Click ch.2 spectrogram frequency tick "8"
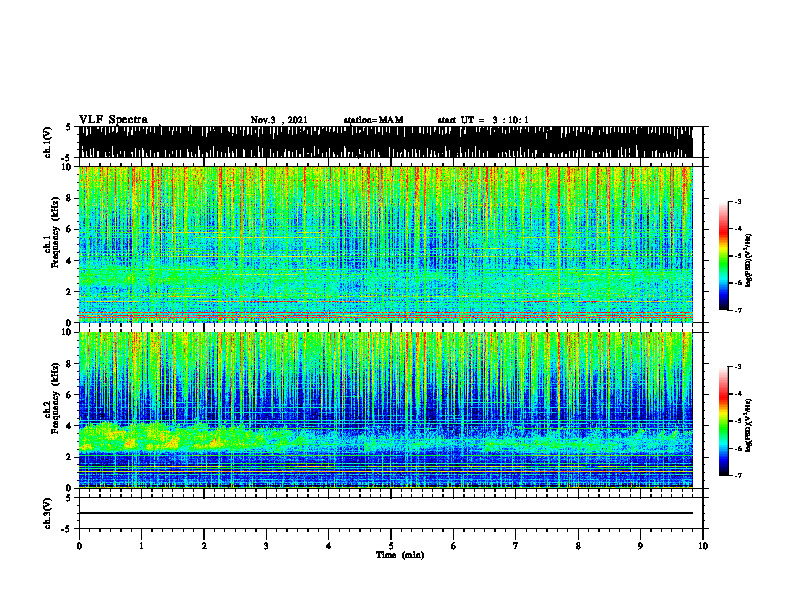Viewport: 792px width, 612px height. pos(70,364)
